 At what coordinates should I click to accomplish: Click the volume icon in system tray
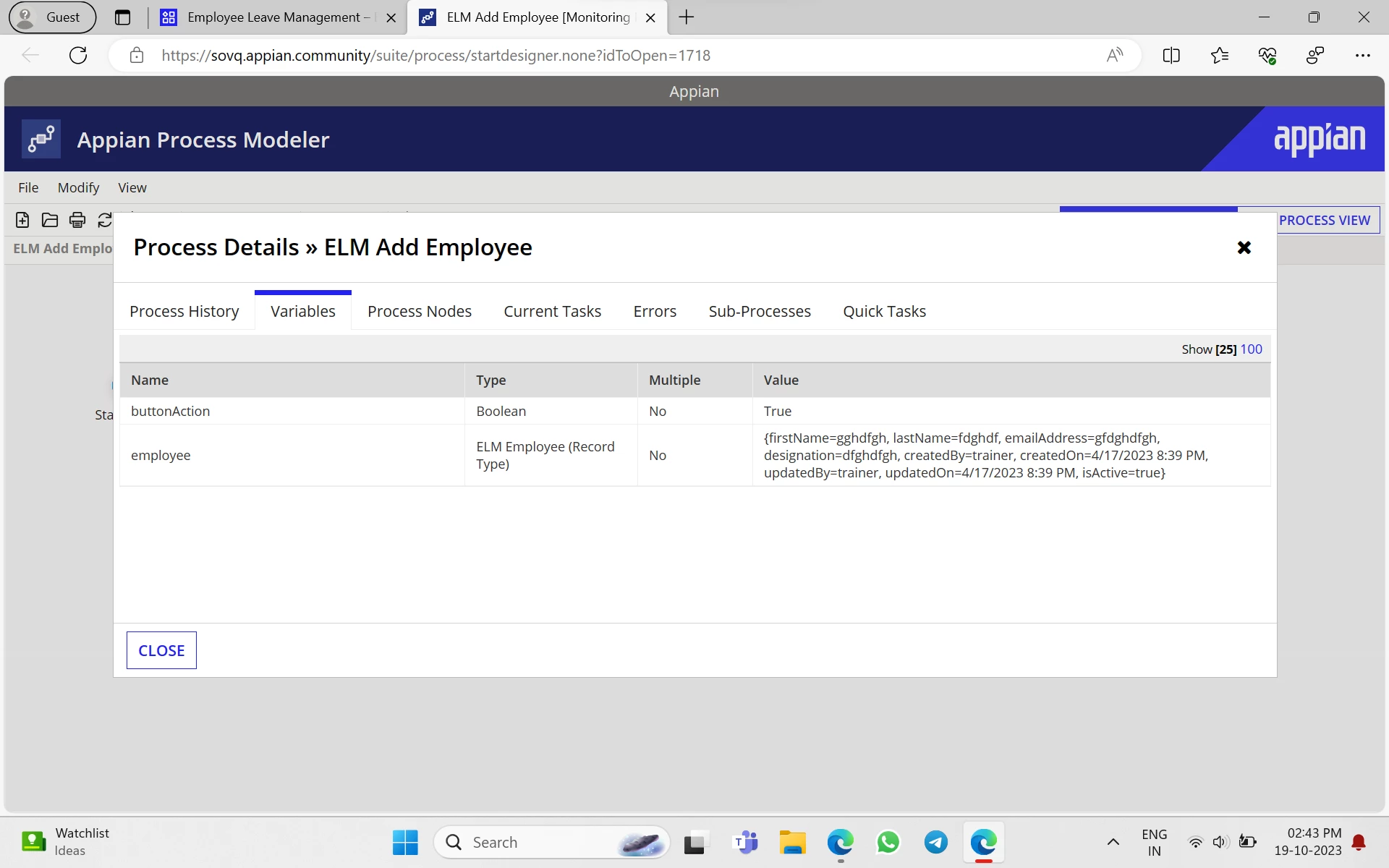pos(1221,842)
